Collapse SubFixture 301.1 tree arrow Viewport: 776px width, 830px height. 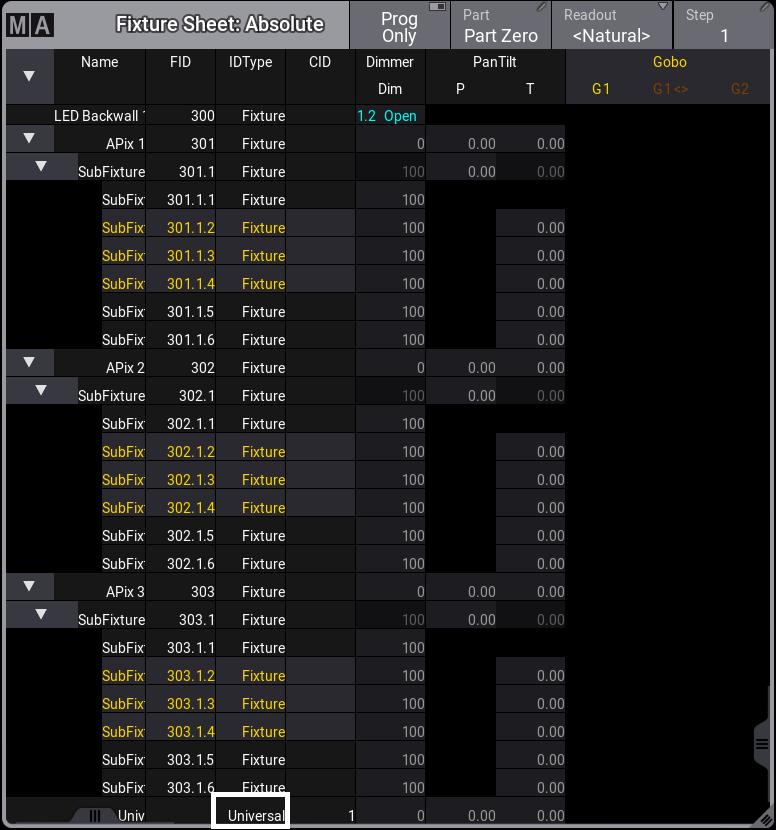tap(41, 166)
